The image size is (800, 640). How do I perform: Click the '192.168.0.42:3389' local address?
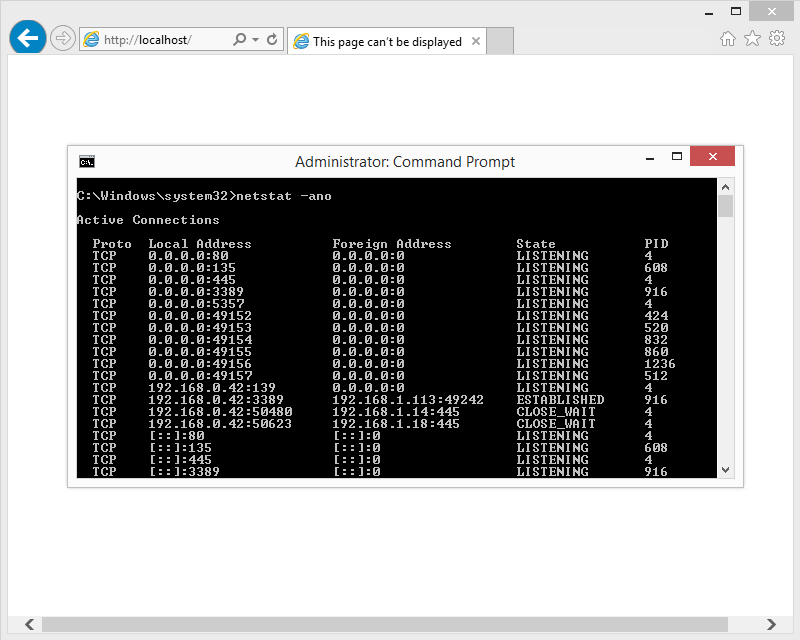coord(216,400)
